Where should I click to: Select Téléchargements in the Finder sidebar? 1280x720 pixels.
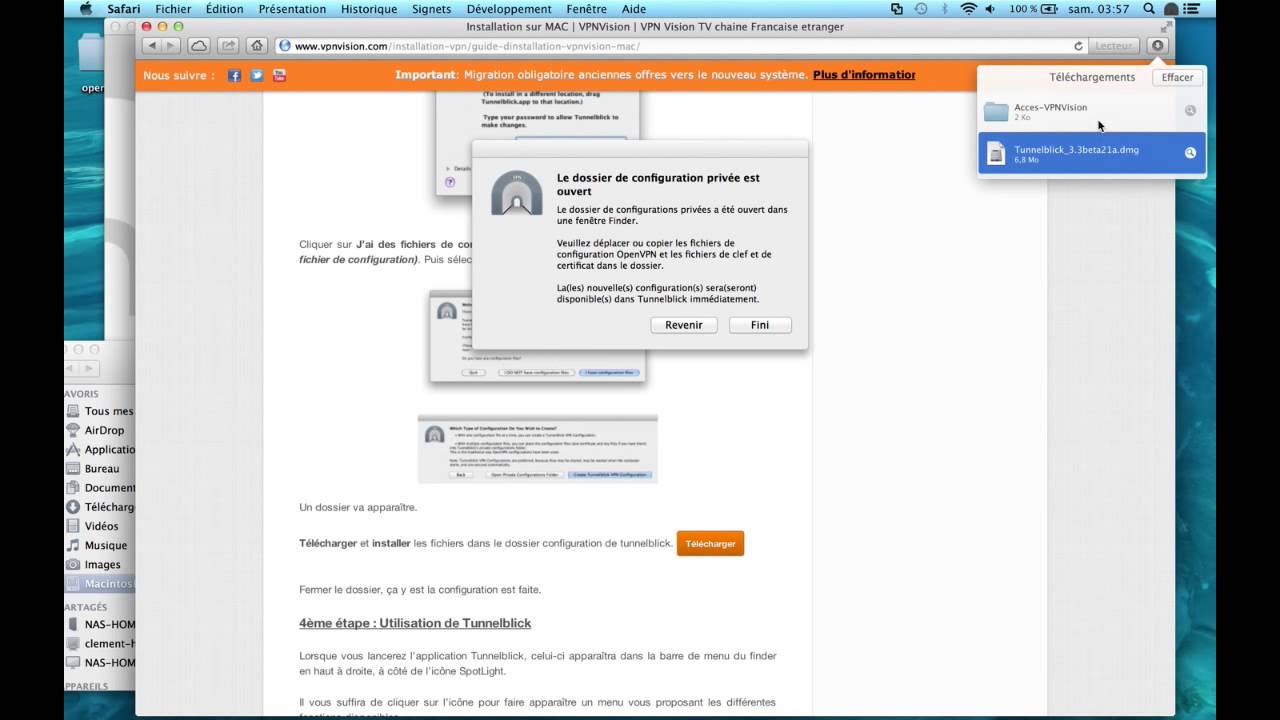100,507
